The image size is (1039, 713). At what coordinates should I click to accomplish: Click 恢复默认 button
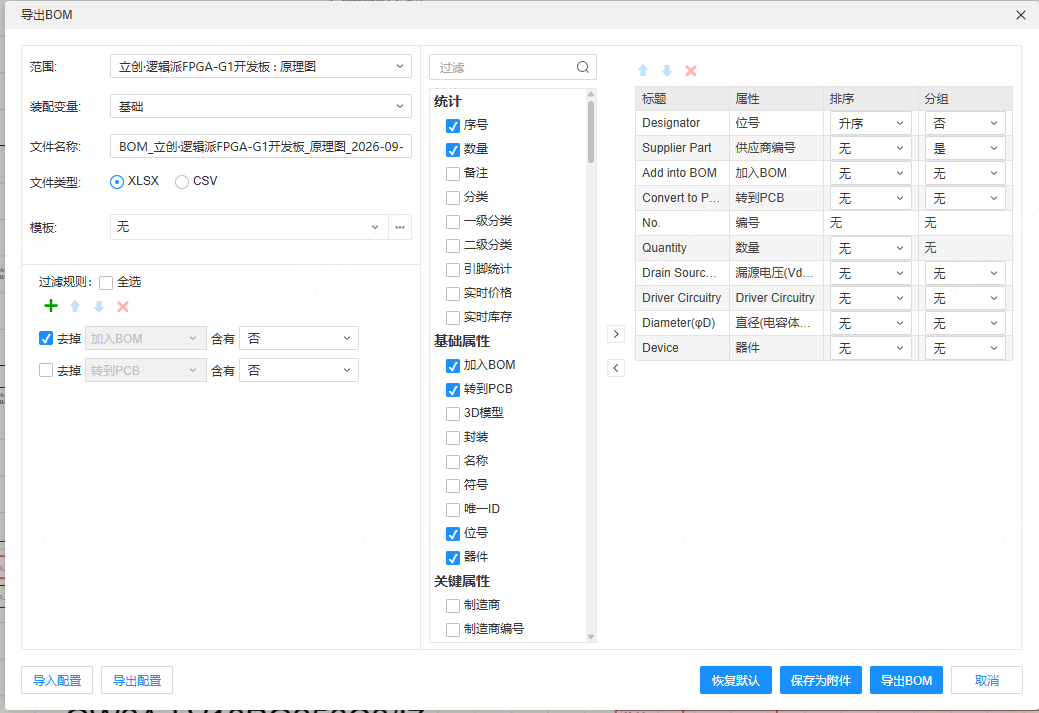click(x=736, y=680)
